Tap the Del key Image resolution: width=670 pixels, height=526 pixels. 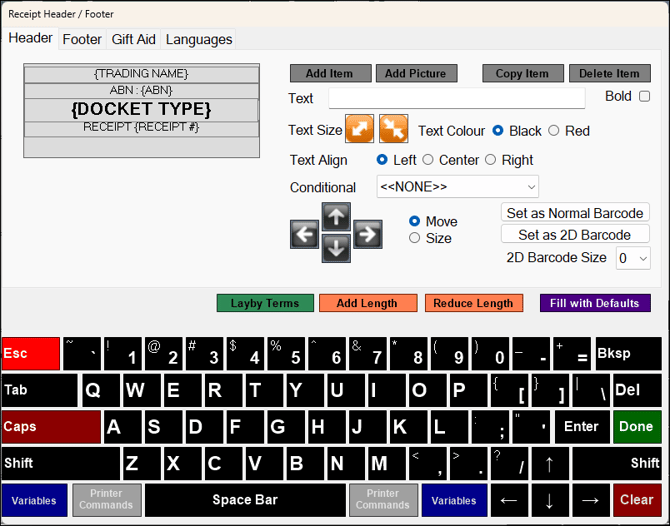(x=638, y=390)
